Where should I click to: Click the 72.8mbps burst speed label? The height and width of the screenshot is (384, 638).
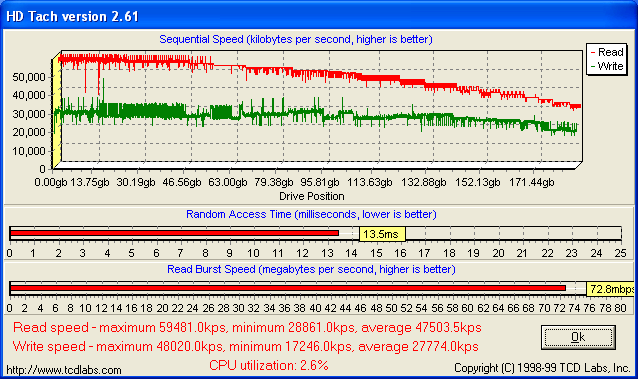[x=611, y=289]
